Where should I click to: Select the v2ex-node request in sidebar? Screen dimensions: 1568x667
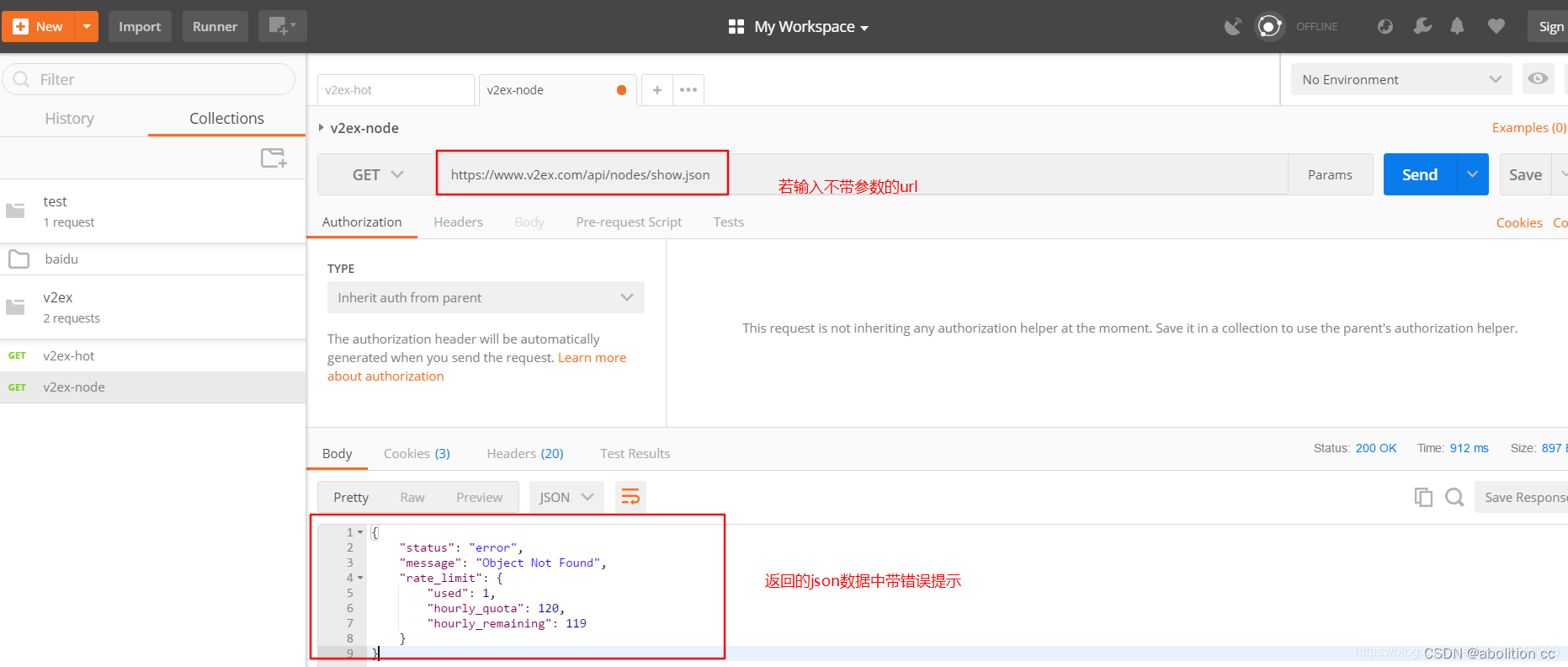(152, 387)
